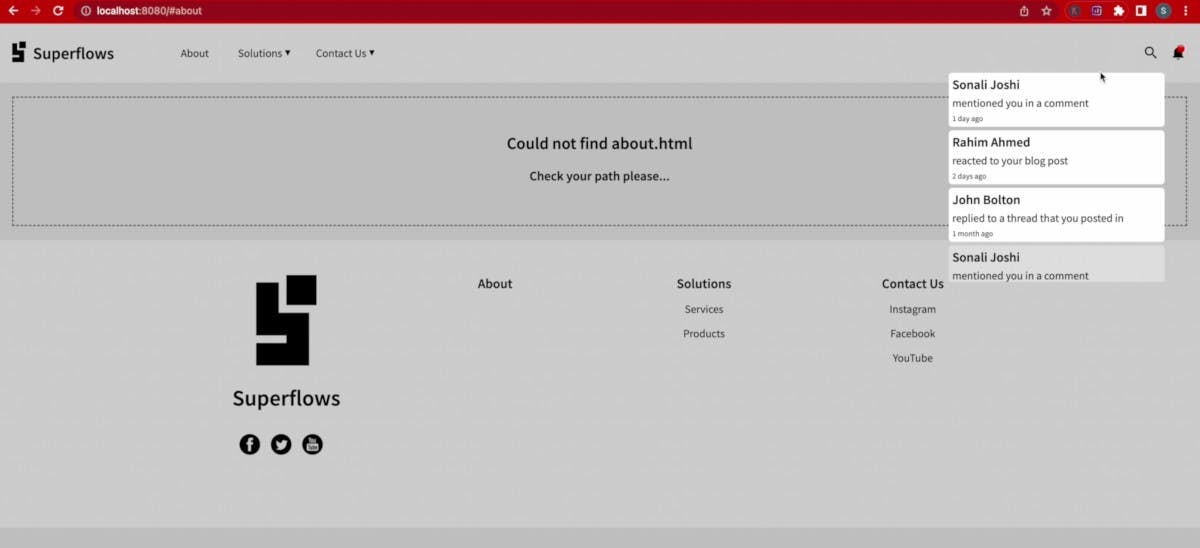Open the Services footer link

tap(704, 309)
